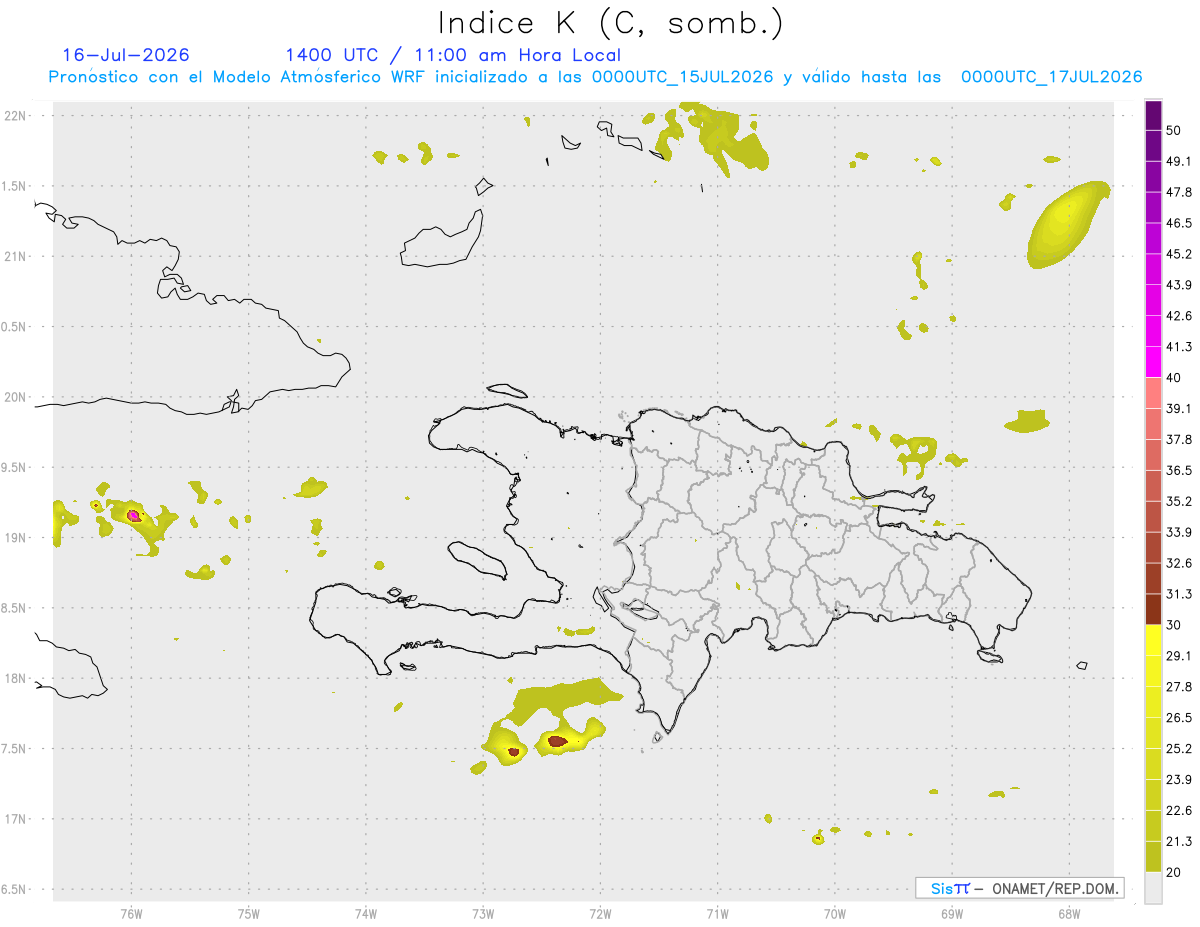This screenshot has height=927, width=1200.
Task: Click the "21N" latitude label
Action: 17,257
